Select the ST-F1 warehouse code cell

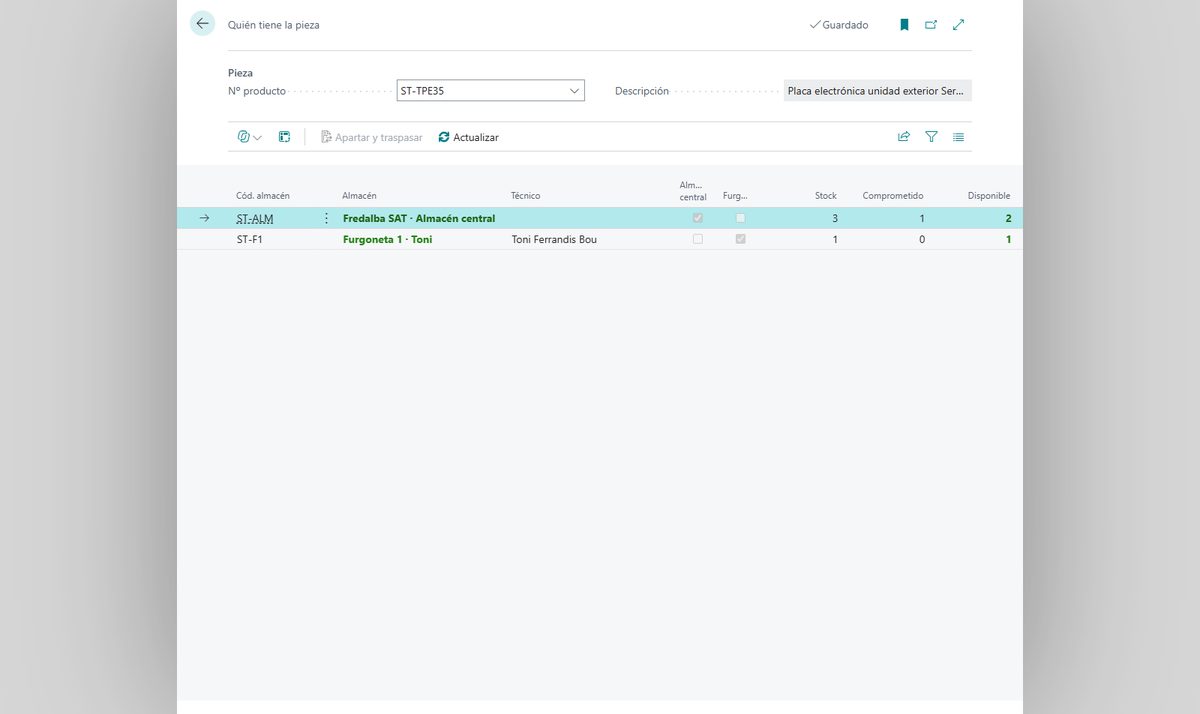tap(250, 240)
